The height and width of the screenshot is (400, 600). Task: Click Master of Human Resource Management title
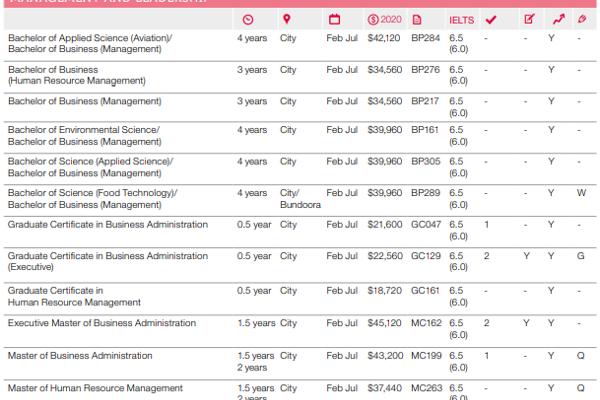[x=95, y=387]
